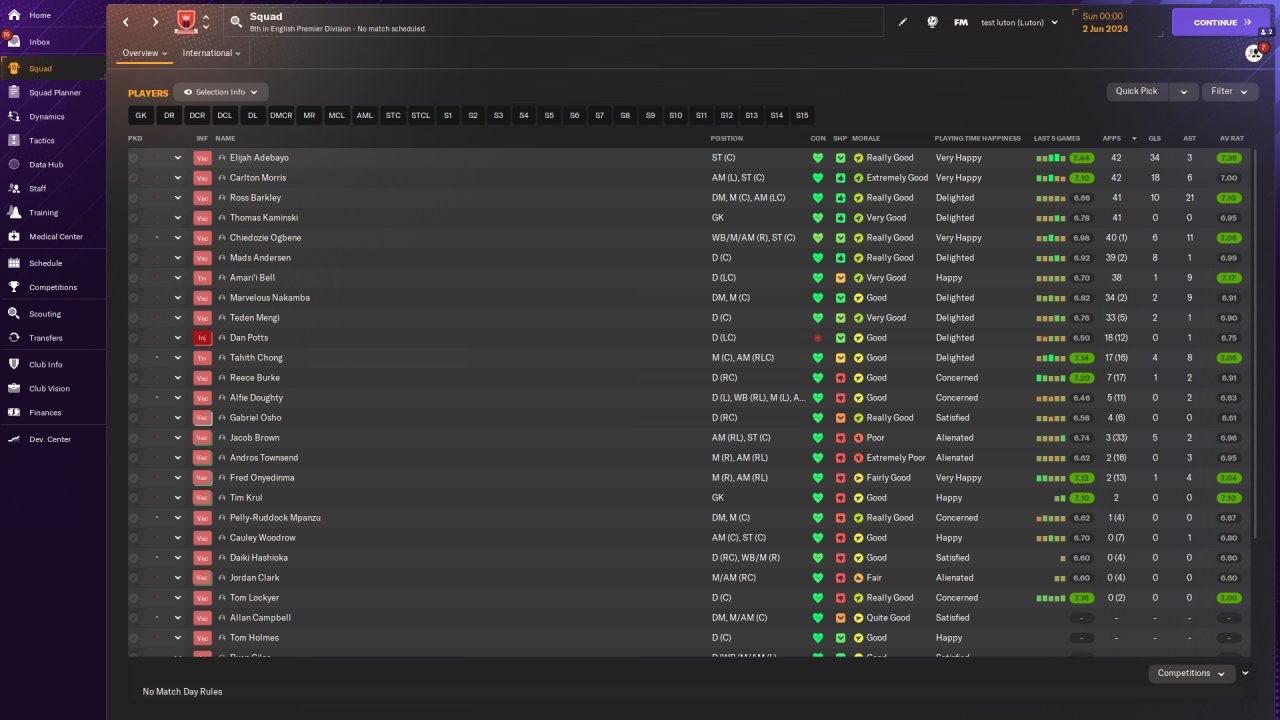
Task: Open the Overview tab menu
Action: click(x=145, y=53)
